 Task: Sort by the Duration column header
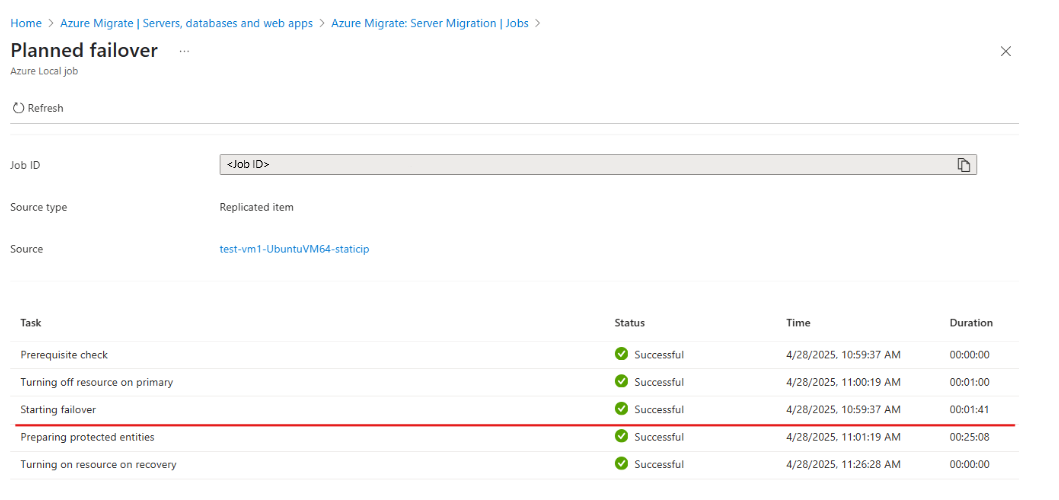tap(971, 323)
